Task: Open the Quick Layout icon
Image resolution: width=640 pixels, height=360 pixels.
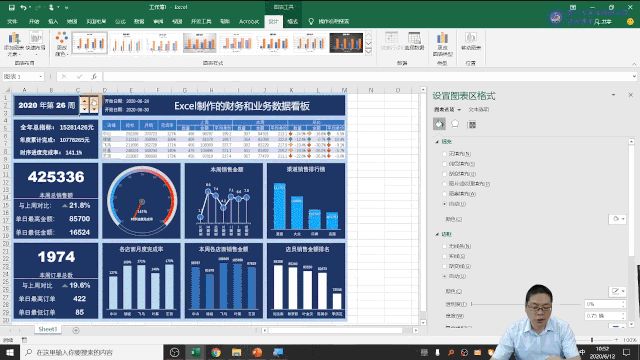Action: click(x=36, y=43)
